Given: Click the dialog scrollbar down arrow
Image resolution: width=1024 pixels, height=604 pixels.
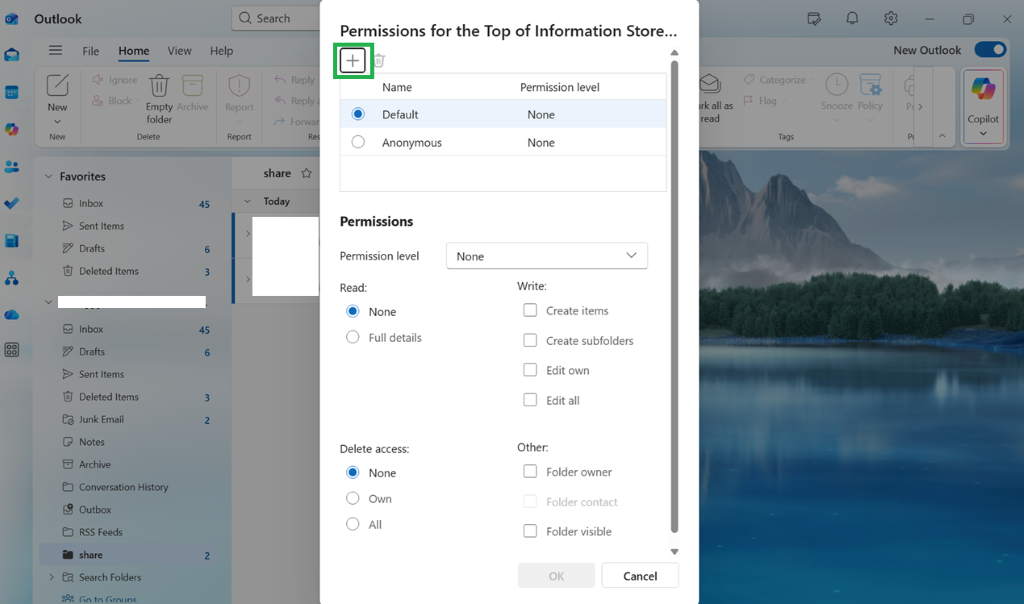Looking at the screenshot, I should click(x=675, y=552).
